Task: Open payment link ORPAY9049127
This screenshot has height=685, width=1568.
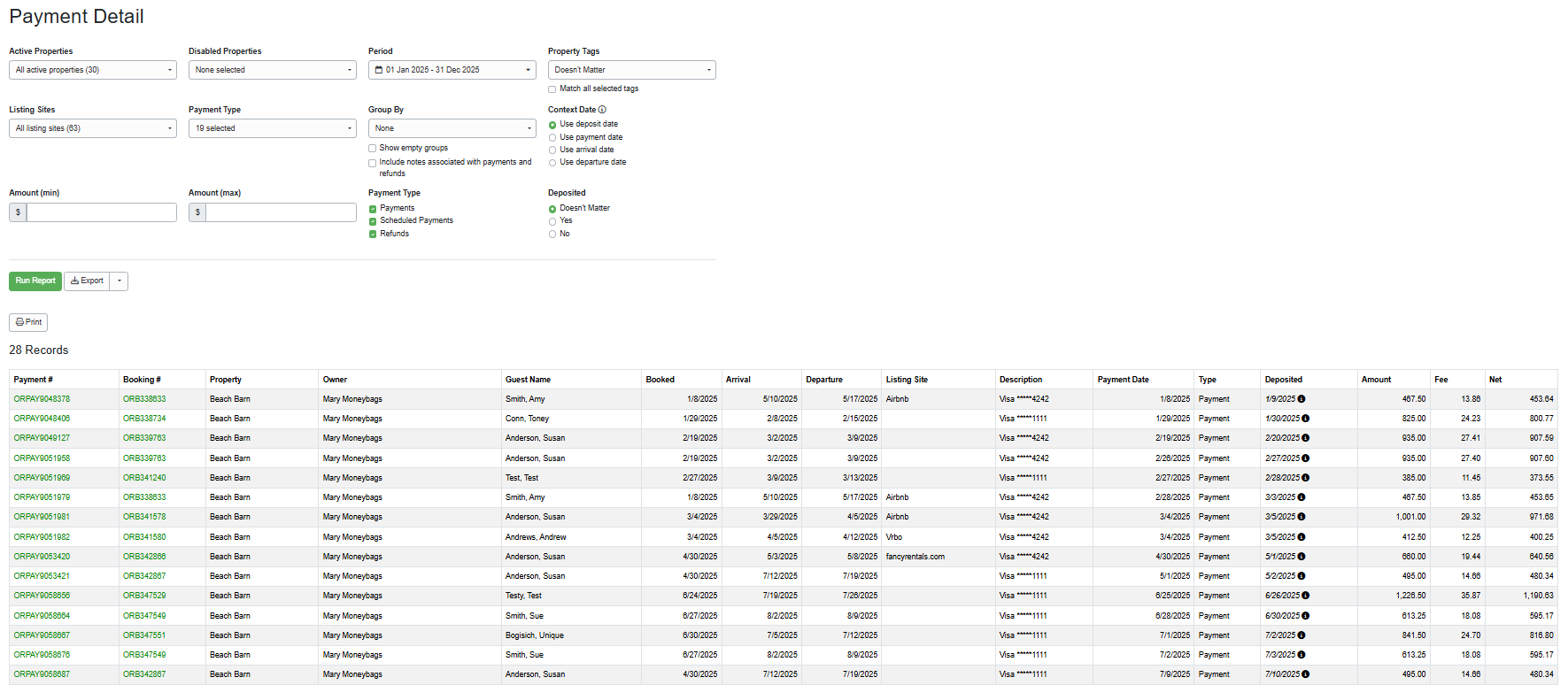Action: pyautogui.click(x=42, y=438)
